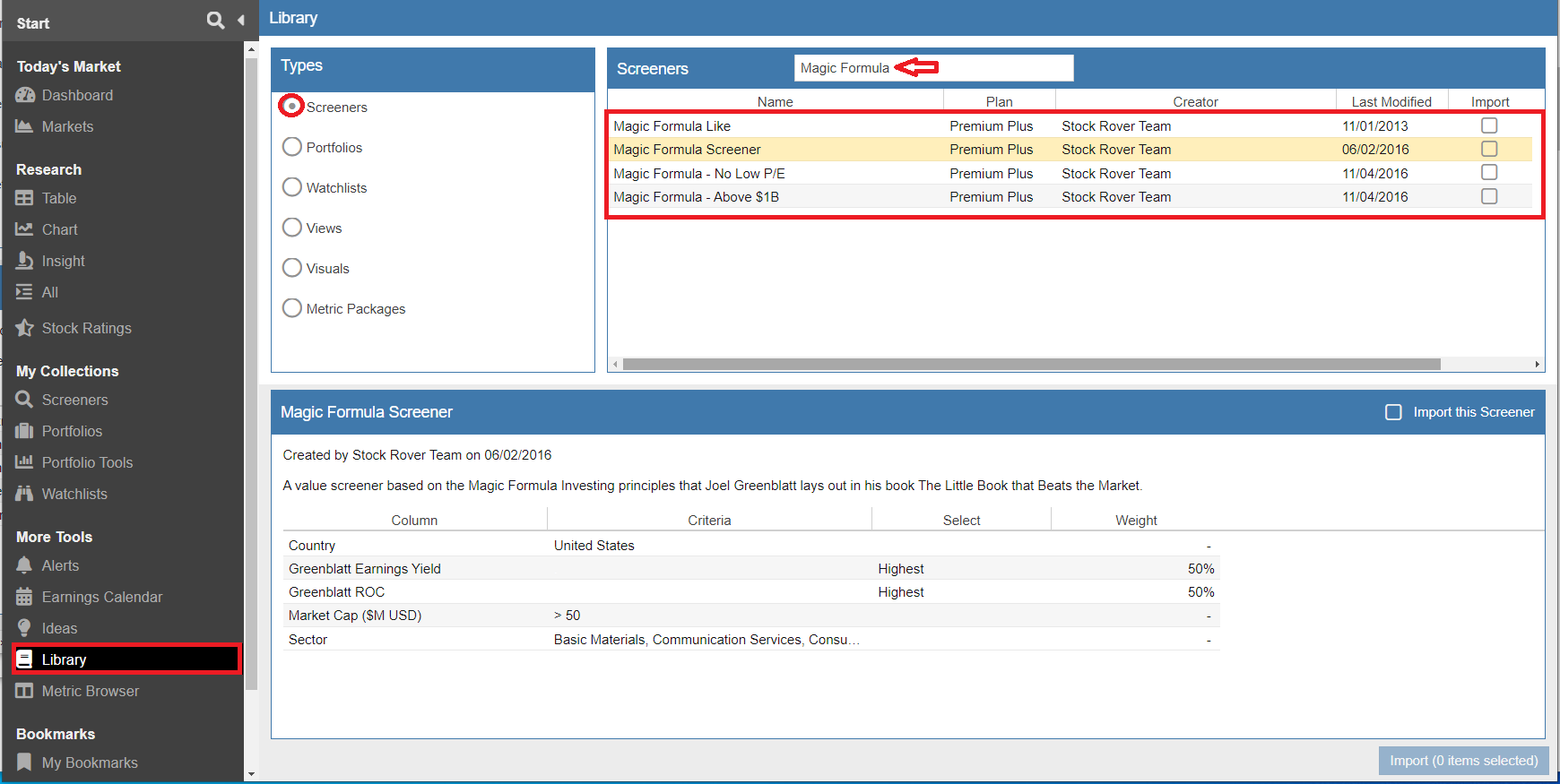The width and height of the screenshot is (1560, 784).
Task: Open My Bookmarks via bookmark icon
Action: tap(25, 762)
